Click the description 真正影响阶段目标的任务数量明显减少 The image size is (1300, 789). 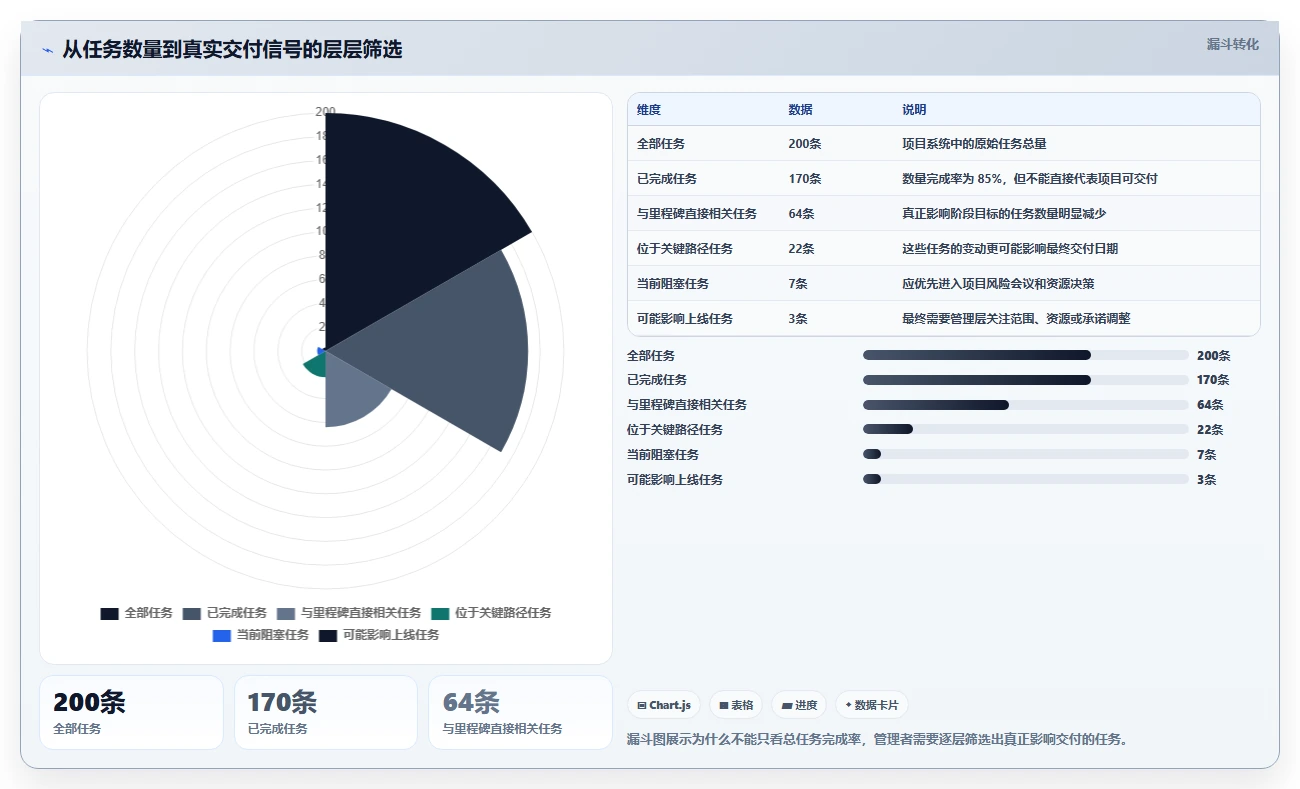pyautogui.click(x=1004, y=214)
